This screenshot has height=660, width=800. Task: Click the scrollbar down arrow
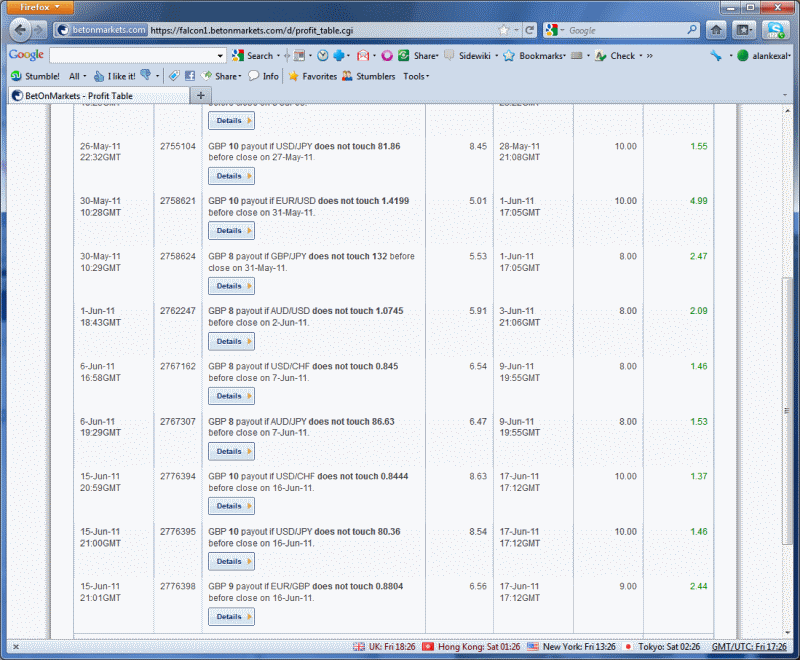(787, 632)
